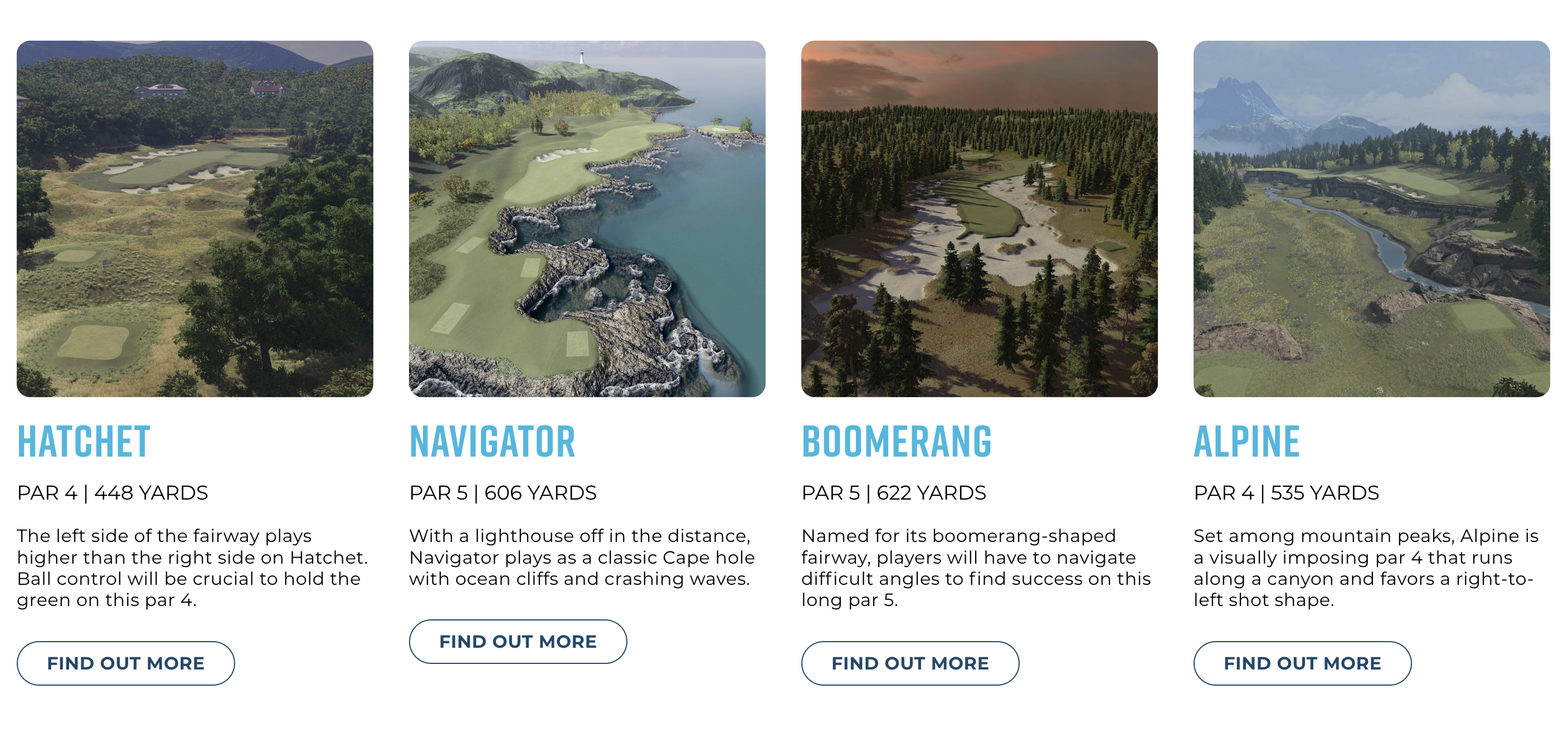Viewport: 1568px width, 733px height.
Task: Click the Alpine mountain peaks description
Action: (1365, 568)
